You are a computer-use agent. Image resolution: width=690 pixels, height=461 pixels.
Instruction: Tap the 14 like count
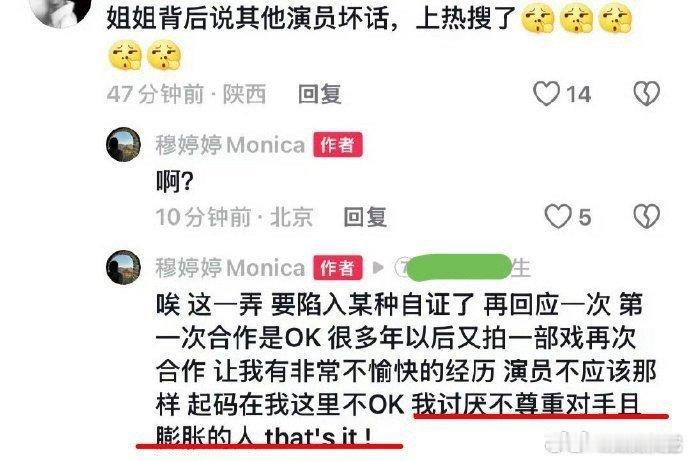click(578, 94)
